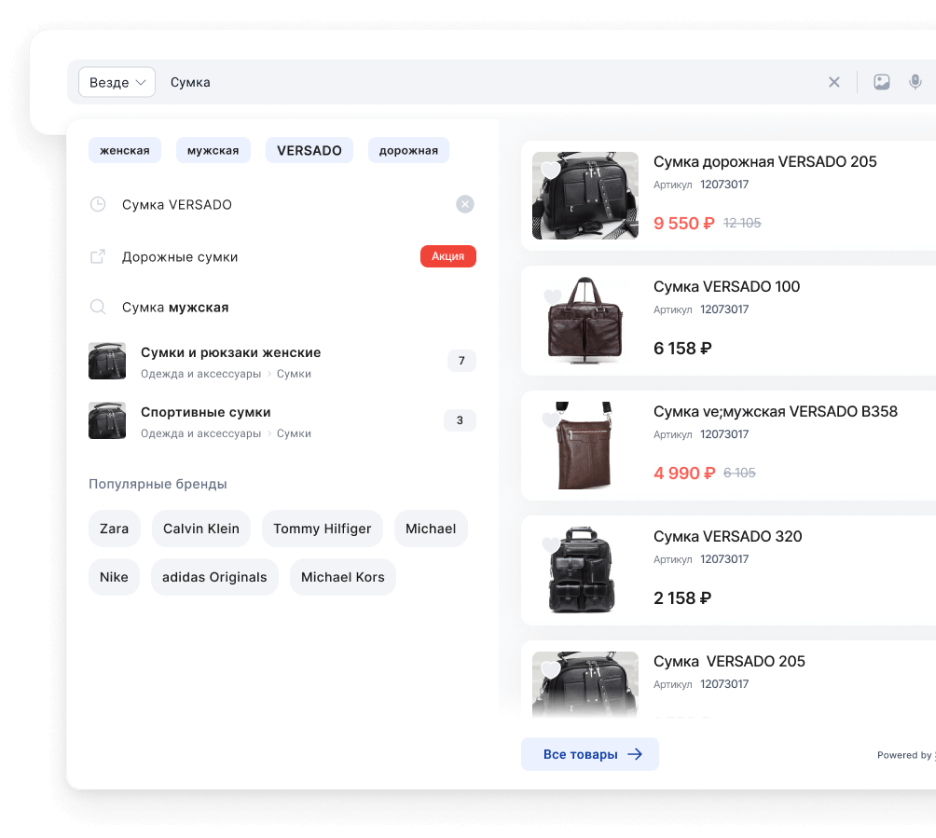Click the old price 12 105
The width and height of the screenshot is (936, 838).
742,223
